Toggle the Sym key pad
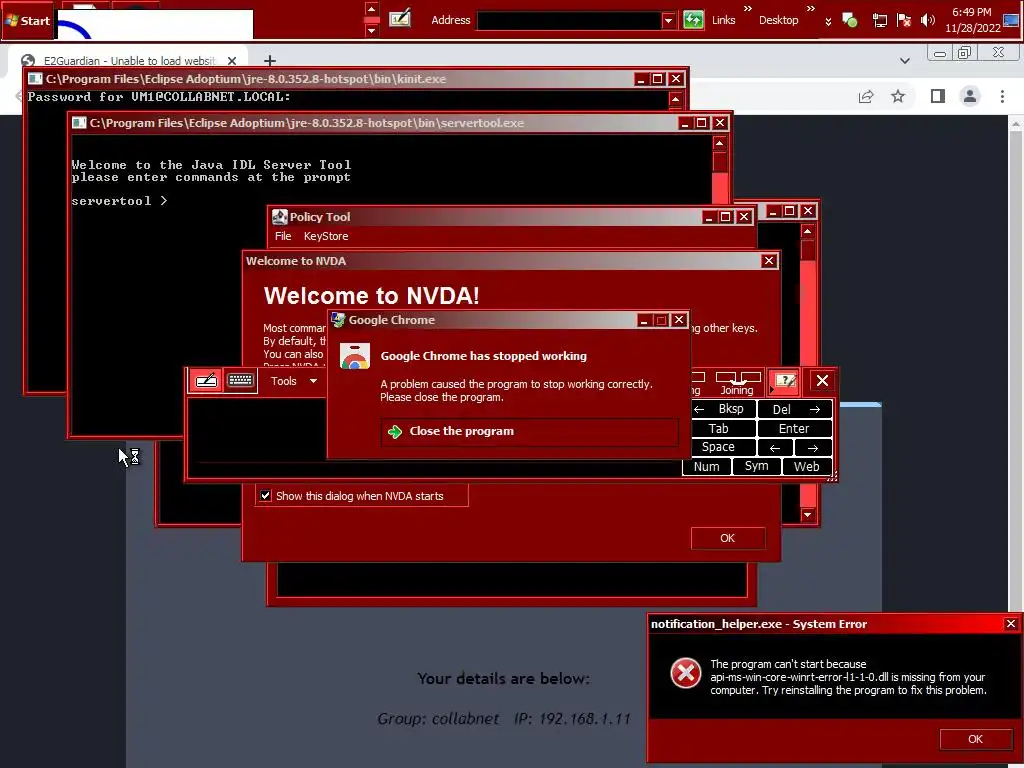This screenshot has height=768, width=1024. tap(756, 466)
